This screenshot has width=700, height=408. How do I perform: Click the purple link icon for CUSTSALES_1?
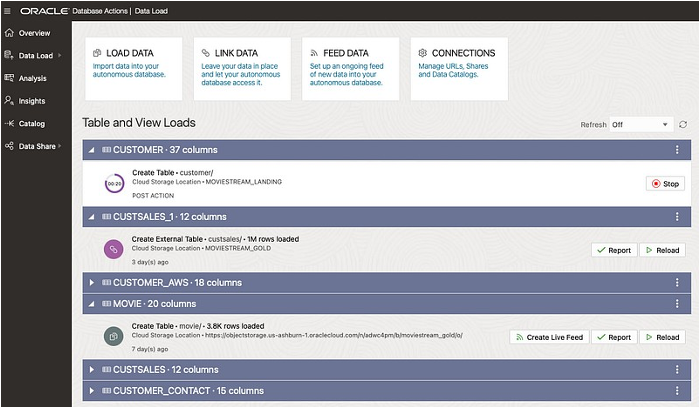(x=113, y=249)
